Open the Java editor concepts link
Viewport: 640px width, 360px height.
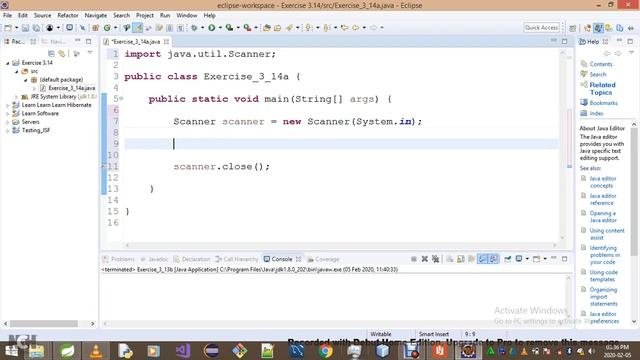pos(602,182)
